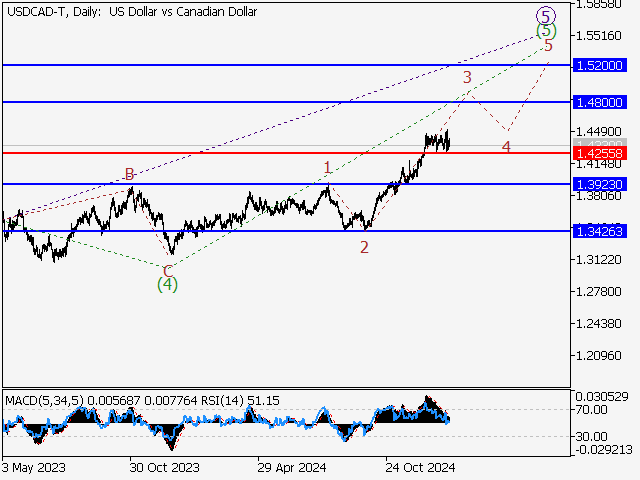Select the 1.39230 support level tag
The height and width of the screenshot is (480, 640).
point(599,185)
